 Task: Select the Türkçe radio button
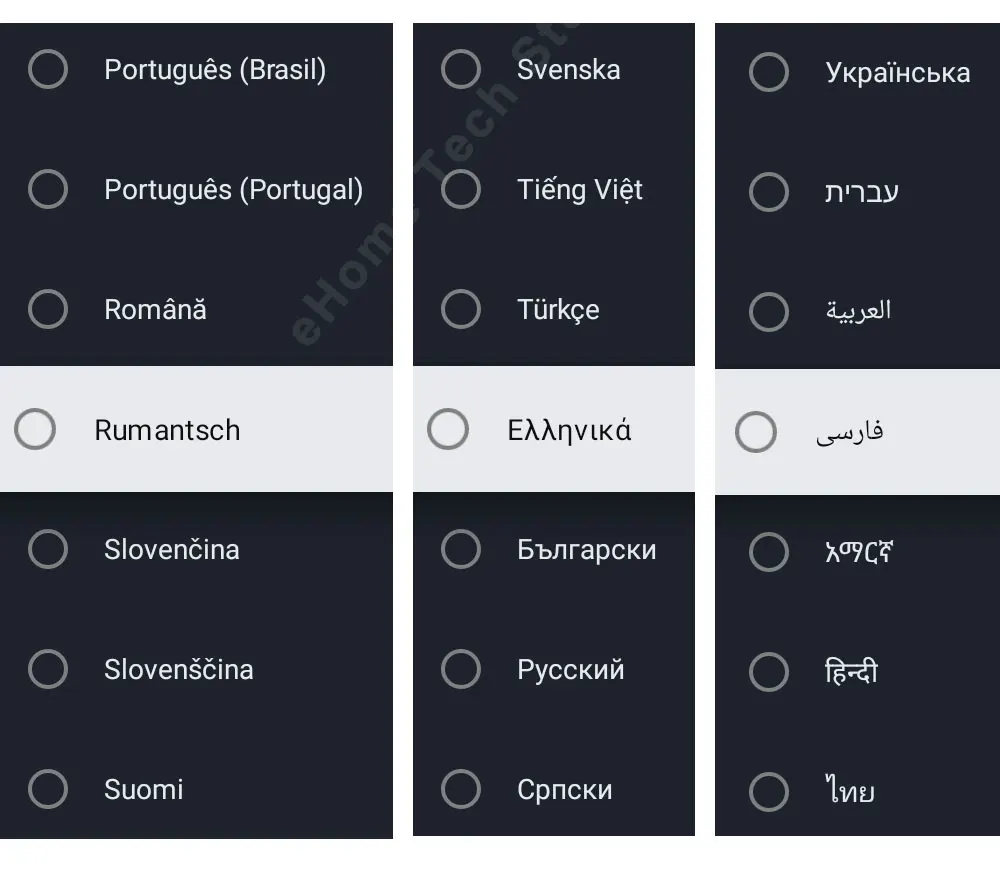[461, 309]
